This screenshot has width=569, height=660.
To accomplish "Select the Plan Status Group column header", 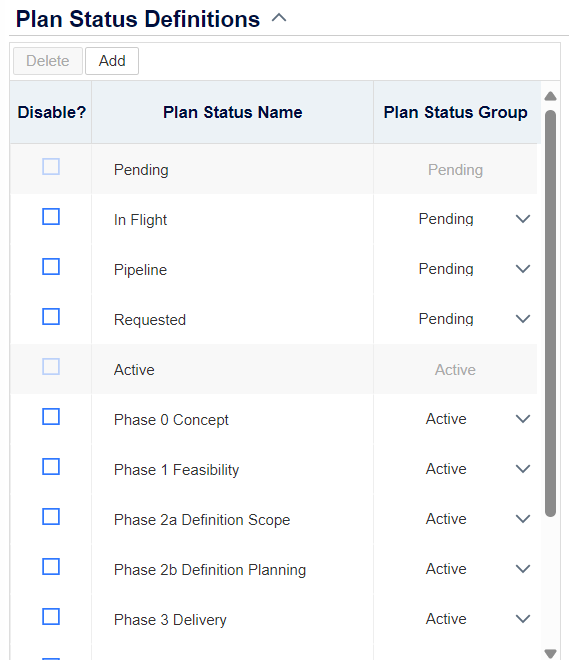I will (x=455, y=112).
